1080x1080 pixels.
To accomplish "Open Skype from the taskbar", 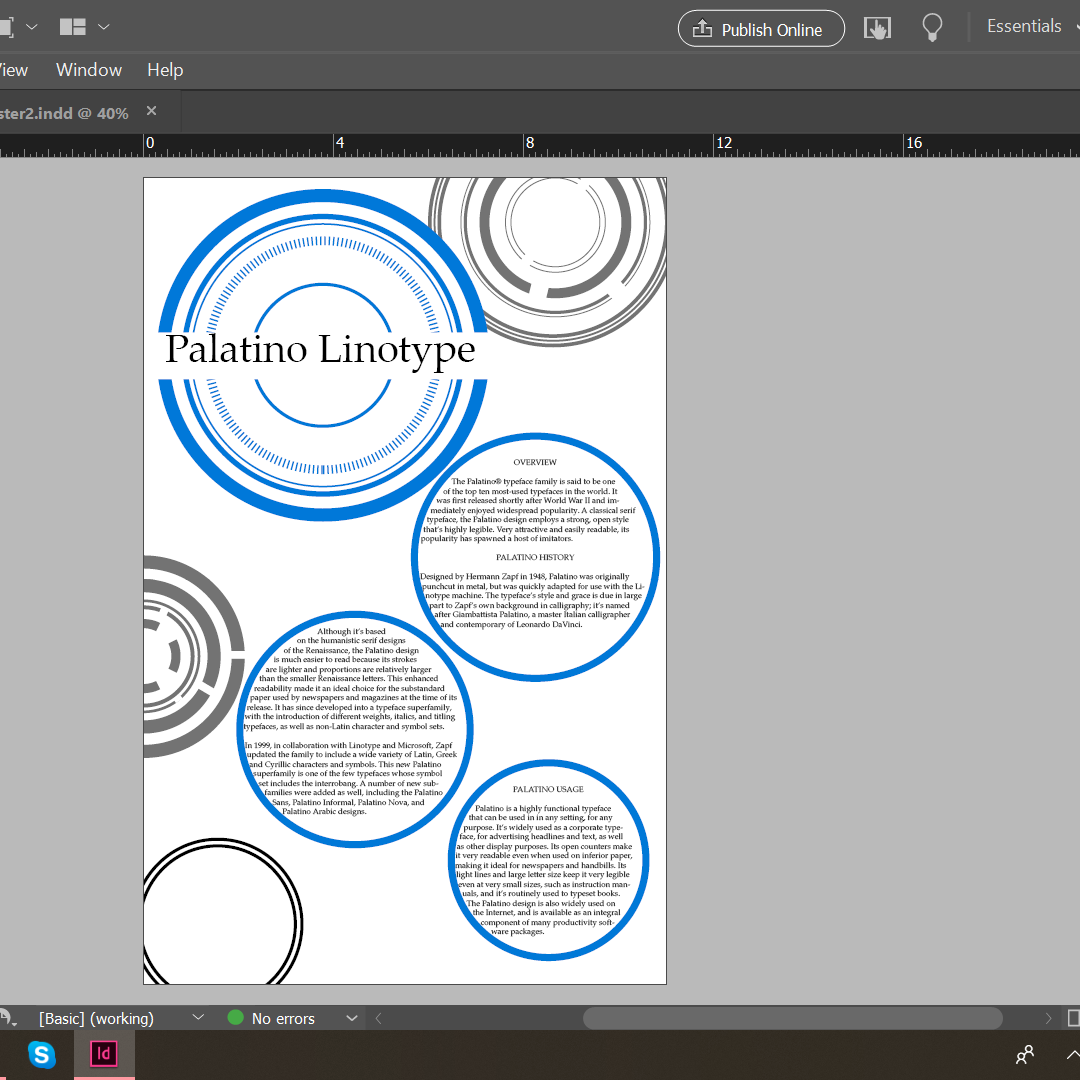I will pos(41,1055).
